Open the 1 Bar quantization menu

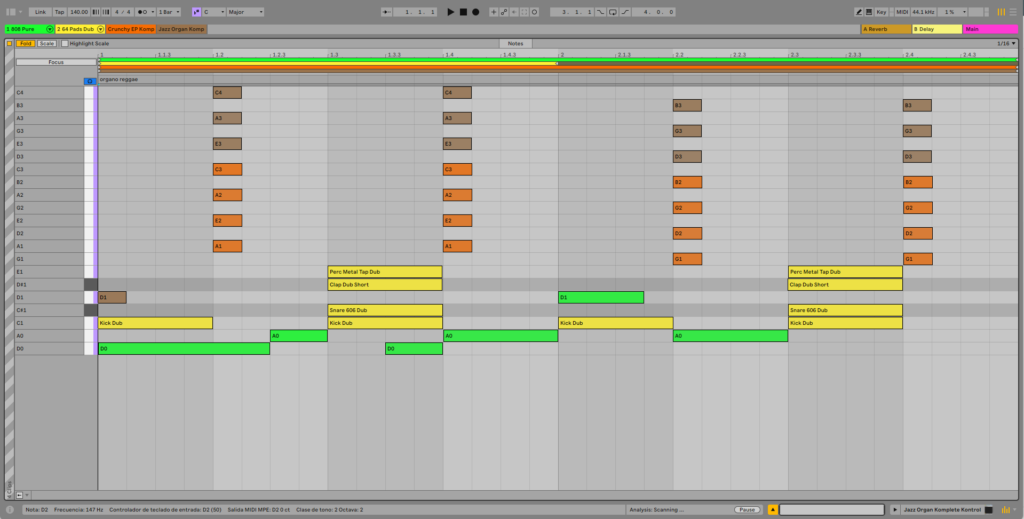(x=169, y=12)
